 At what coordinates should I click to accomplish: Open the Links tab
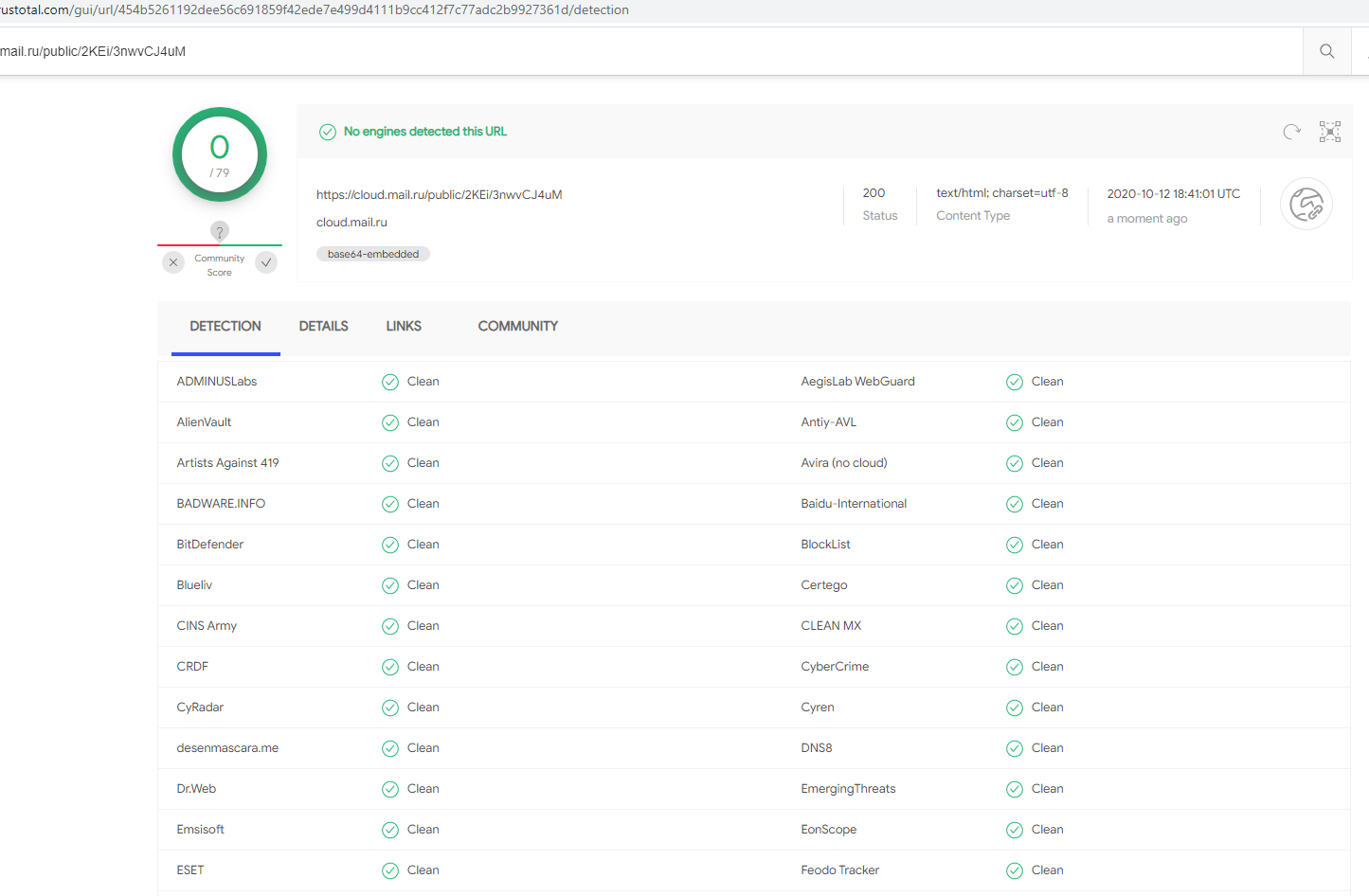[404, 326]
